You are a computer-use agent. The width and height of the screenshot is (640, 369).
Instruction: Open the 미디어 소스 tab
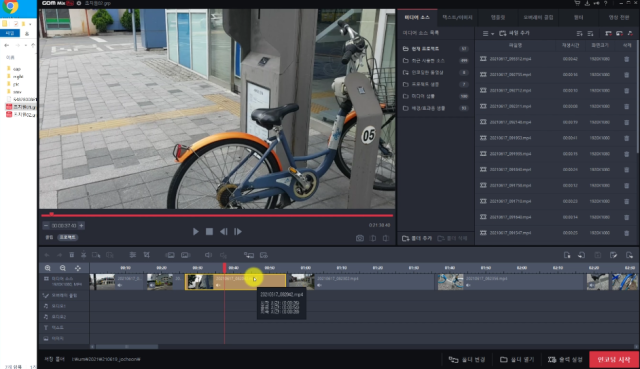[x=417, y=18]
